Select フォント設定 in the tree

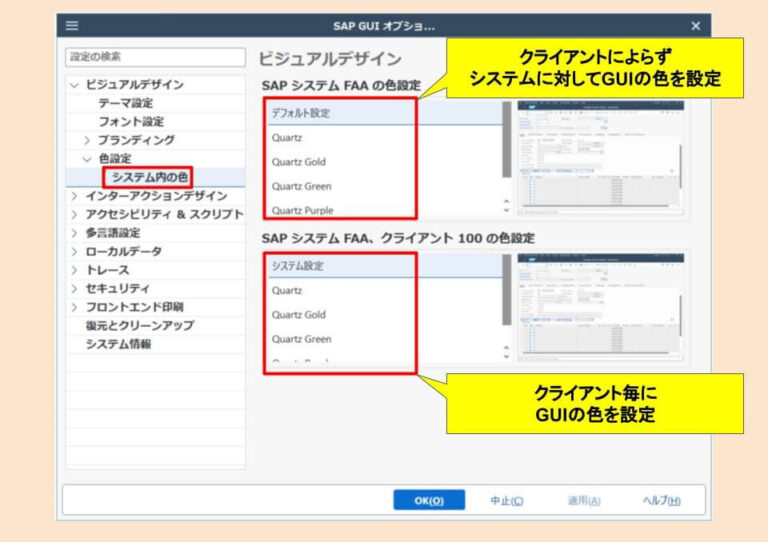(131, 121)
